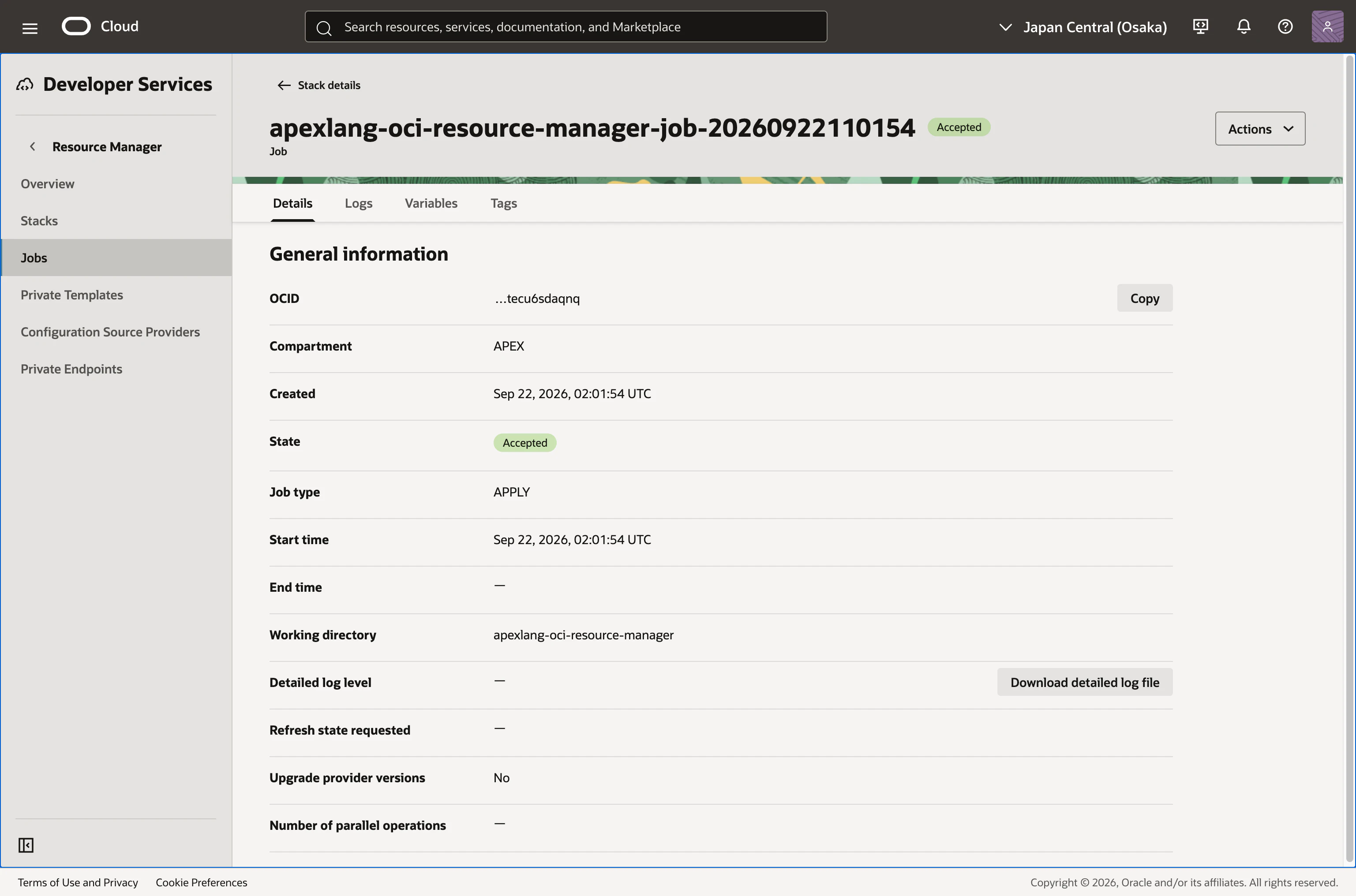Click the General information heading

(359, 254)
